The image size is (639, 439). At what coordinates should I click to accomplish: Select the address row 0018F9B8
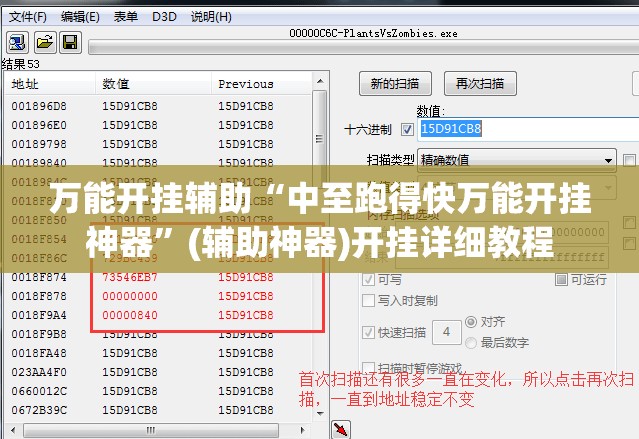[158, 334]
